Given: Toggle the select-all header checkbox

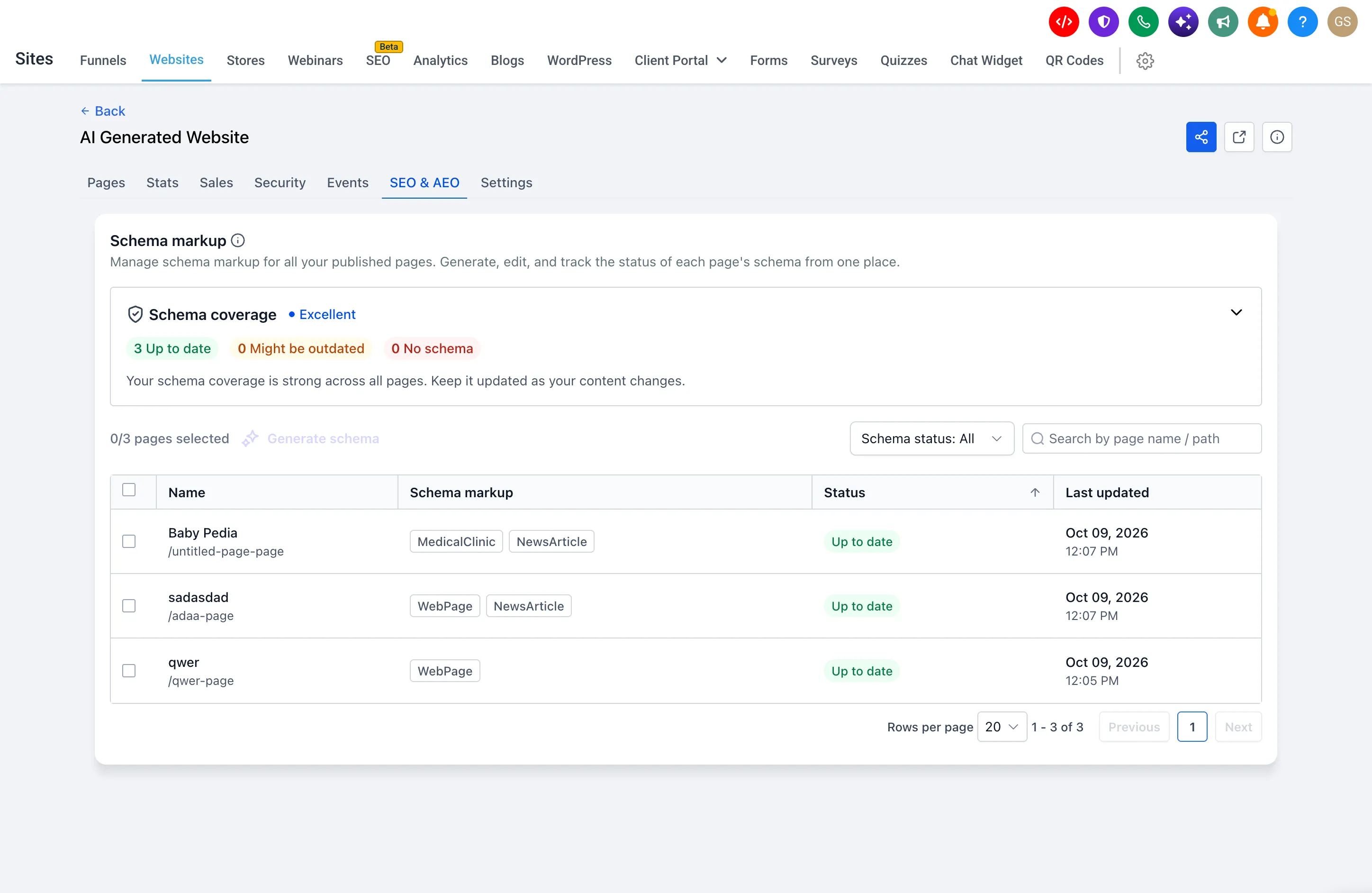Looking at the screenshot, I should click(128, 490).
